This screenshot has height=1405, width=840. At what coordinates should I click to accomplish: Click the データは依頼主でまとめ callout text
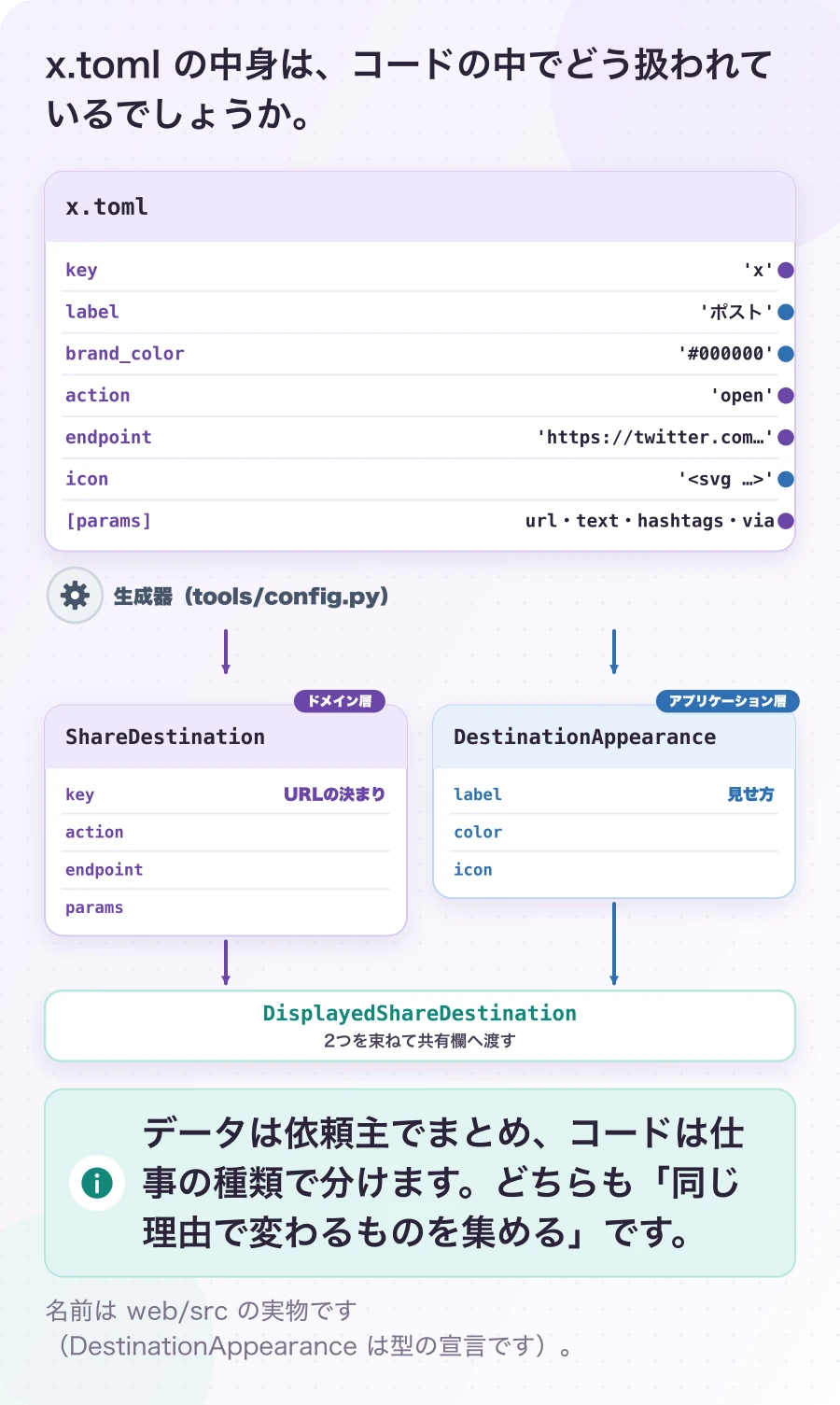click(443, 1183)
